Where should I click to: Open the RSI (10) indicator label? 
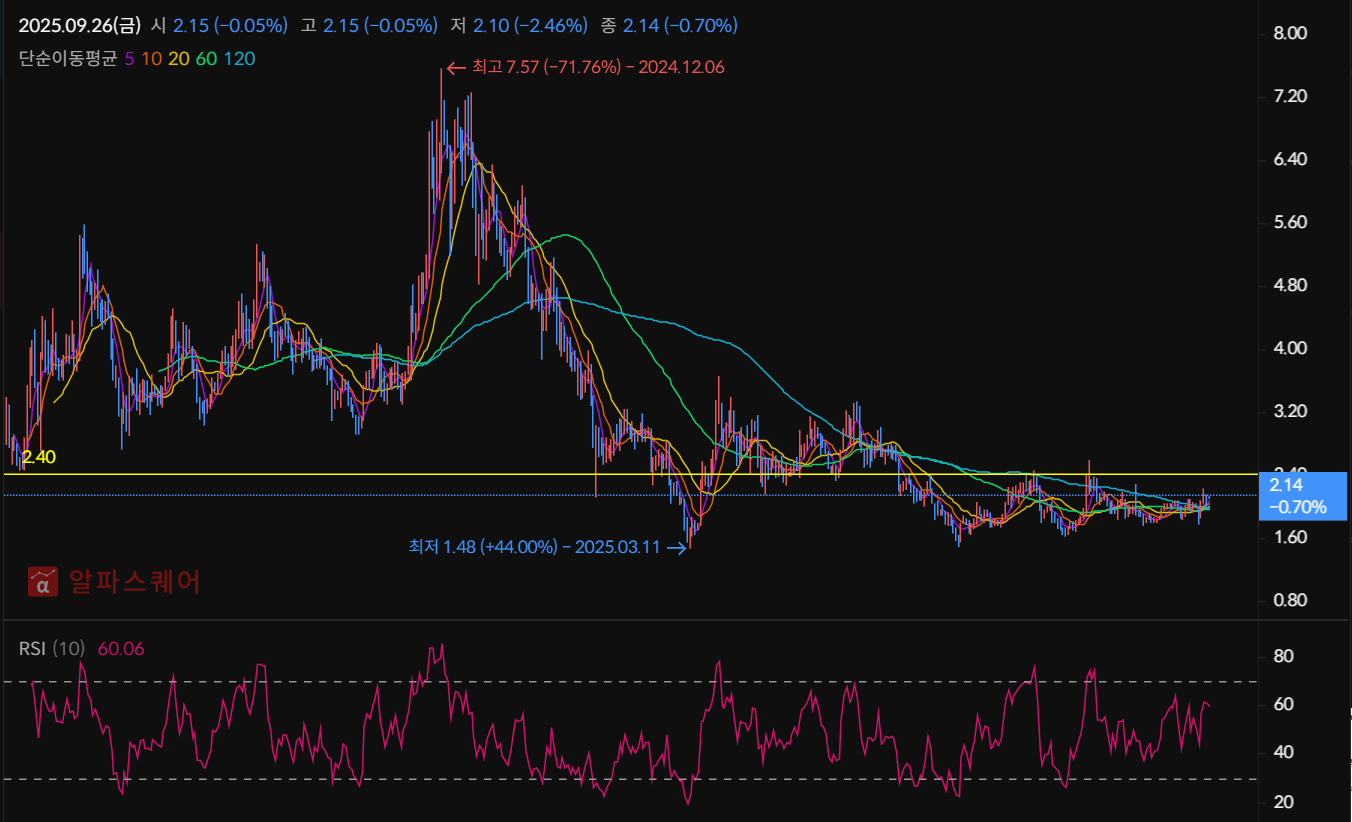(51, 649)
